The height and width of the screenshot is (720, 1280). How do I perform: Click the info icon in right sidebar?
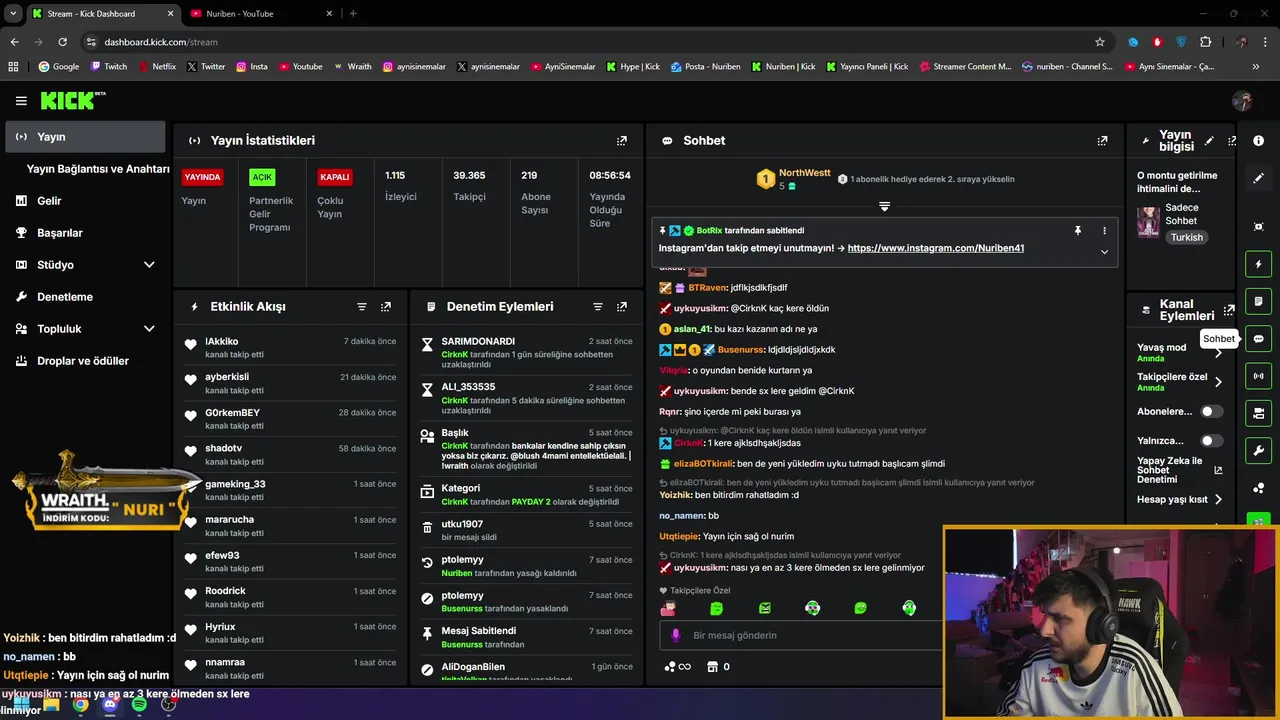click(x=1259, y=141)
